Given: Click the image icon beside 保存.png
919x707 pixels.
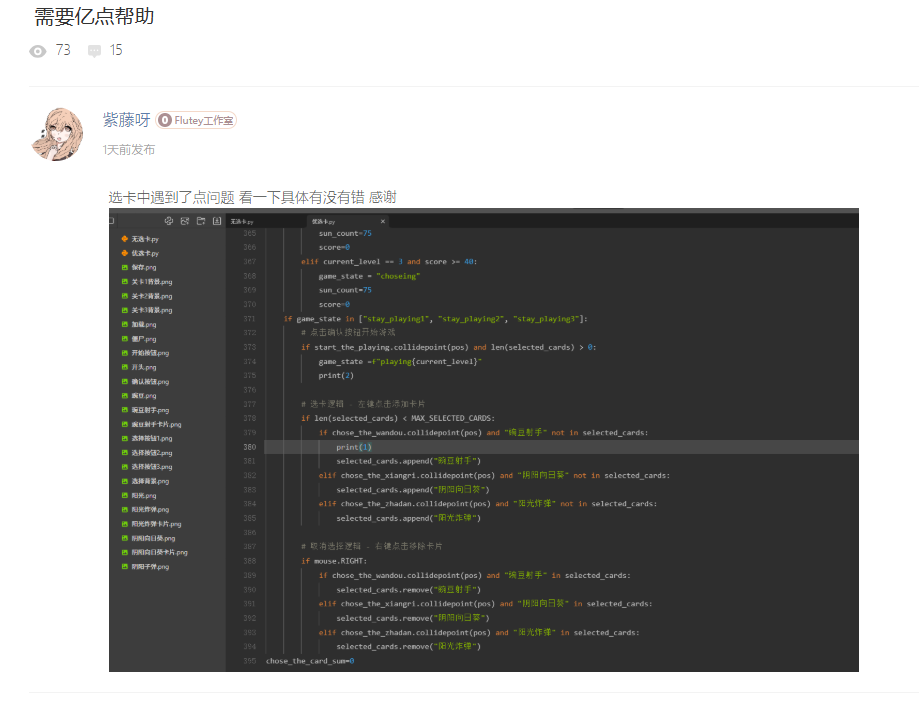Looking at the screenshot, I should [124, 268].
